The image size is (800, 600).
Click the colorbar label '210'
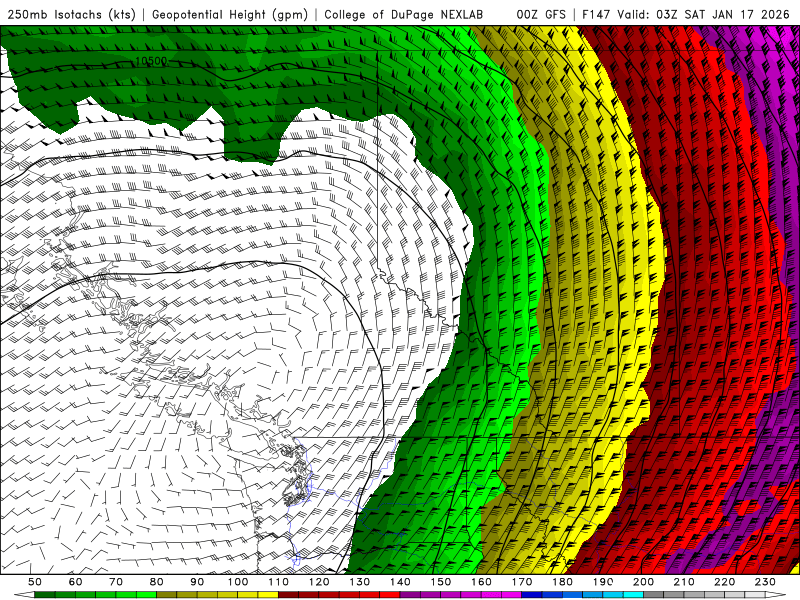(x=684, y=582)
